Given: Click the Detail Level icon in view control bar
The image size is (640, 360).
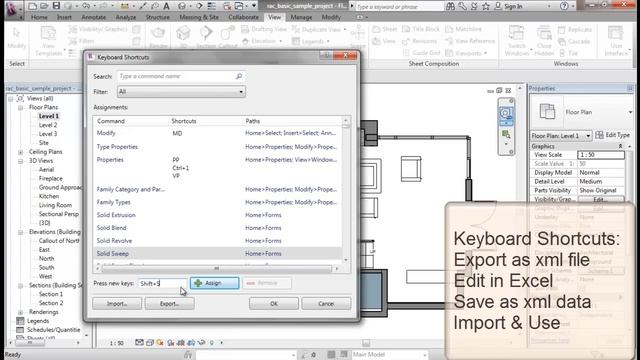Looking at the screenshot, I should click(140, 342).
